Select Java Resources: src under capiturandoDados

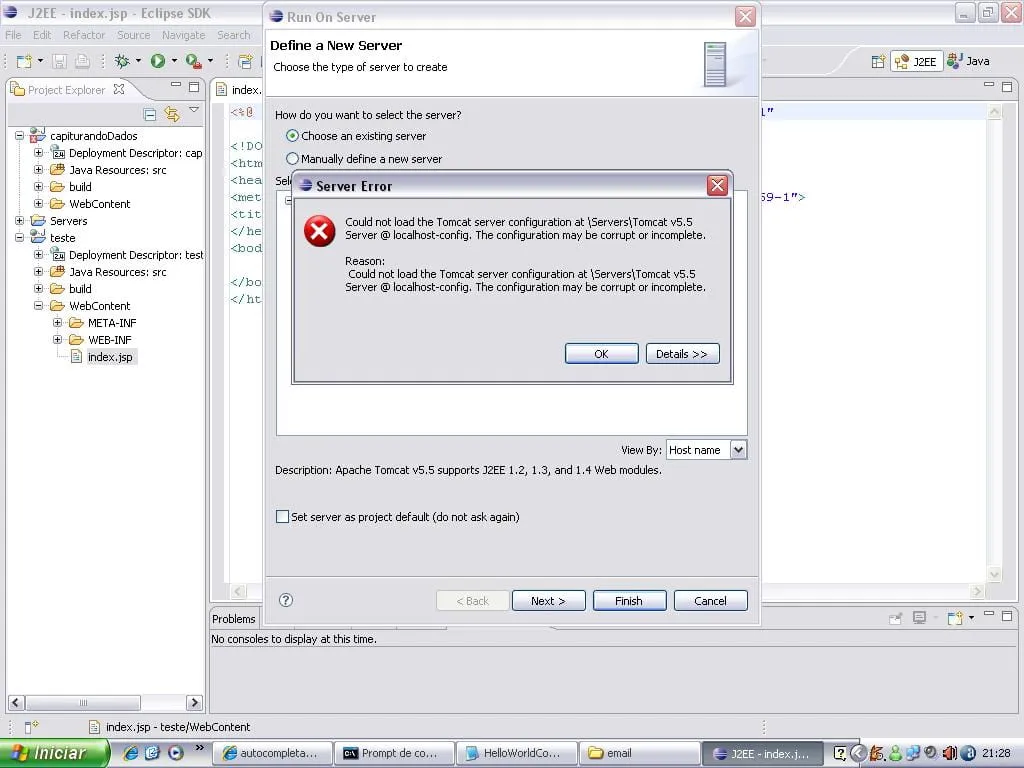click(x=118, y=170)
